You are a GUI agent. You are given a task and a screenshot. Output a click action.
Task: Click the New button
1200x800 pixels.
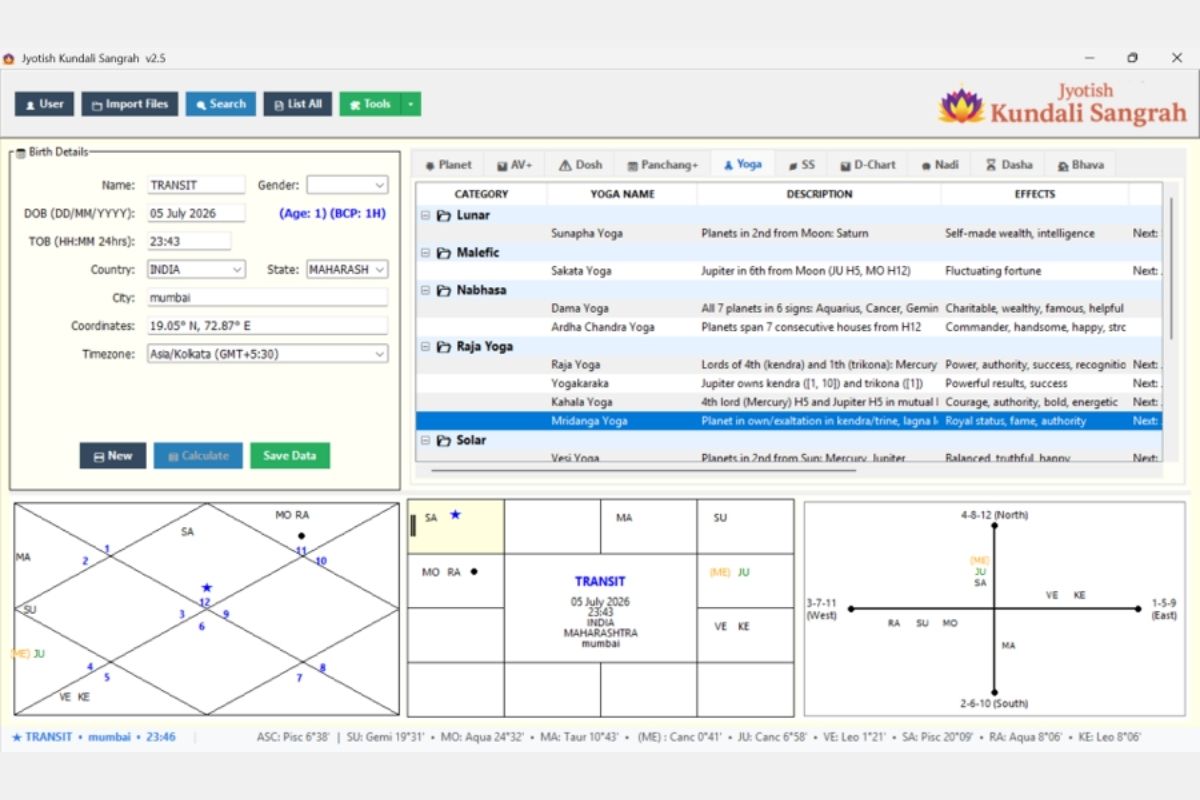(x=112, y=455)
